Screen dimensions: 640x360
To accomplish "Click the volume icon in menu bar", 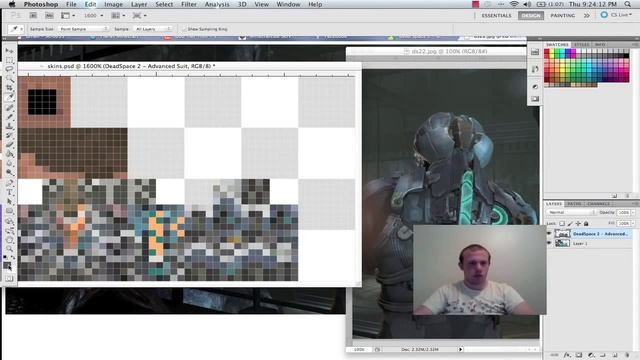I will (527, 4).
